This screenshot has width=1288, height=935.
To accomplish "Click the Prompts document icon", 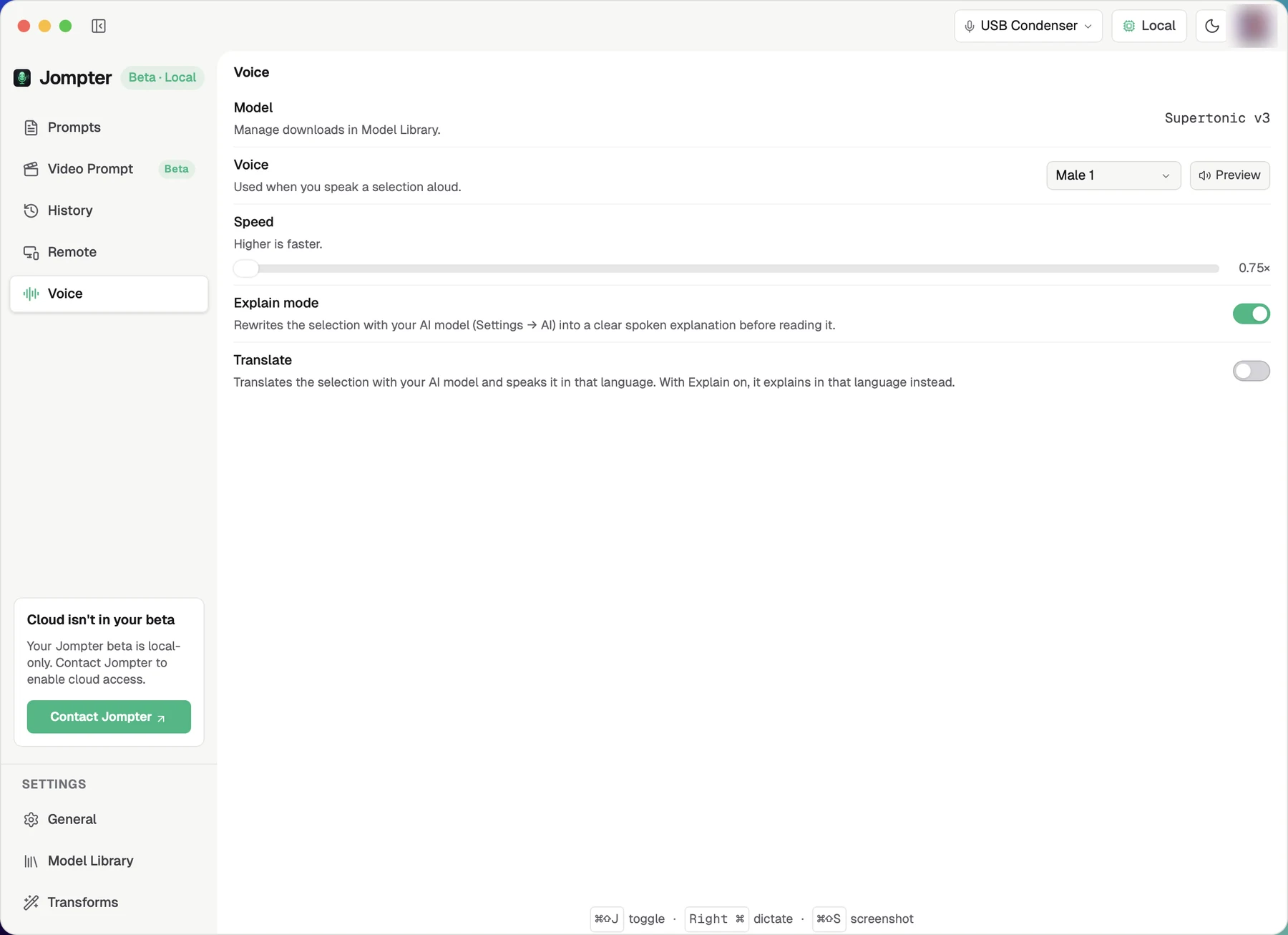I will pos(31,127).
